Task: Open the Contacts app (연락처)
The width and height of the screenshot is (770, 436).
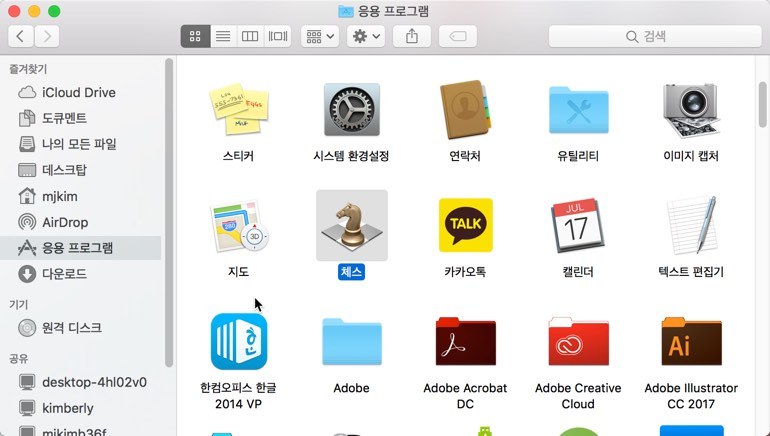Action: [x=465, y=110]
